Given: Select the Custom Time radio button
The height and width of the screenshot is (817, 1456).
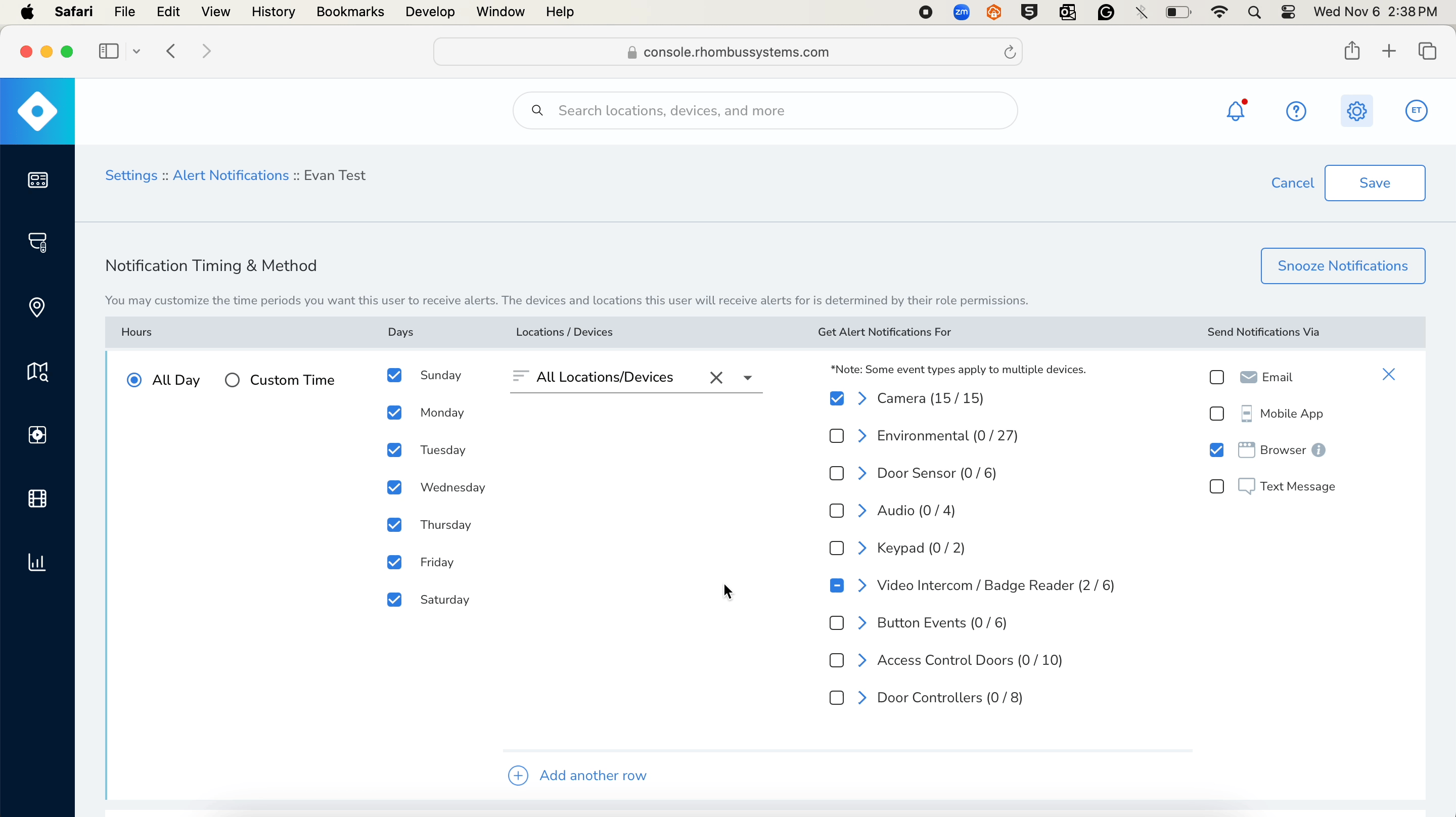Looking at the screenshot, I should point(233,380).
